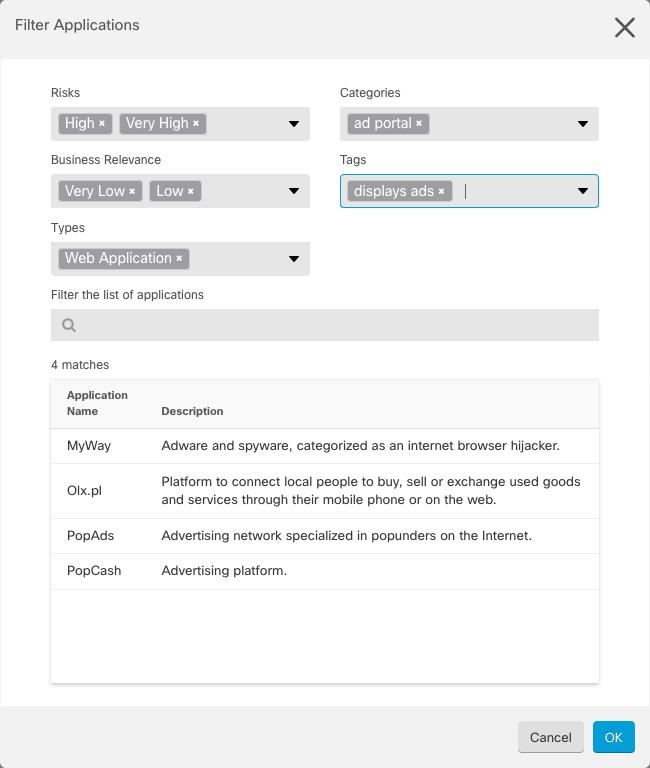Image resolution: width=650 pixels, height=768 pixels.
Task: Expand the Risks dropdown arrow
Action: coord(294,124)
